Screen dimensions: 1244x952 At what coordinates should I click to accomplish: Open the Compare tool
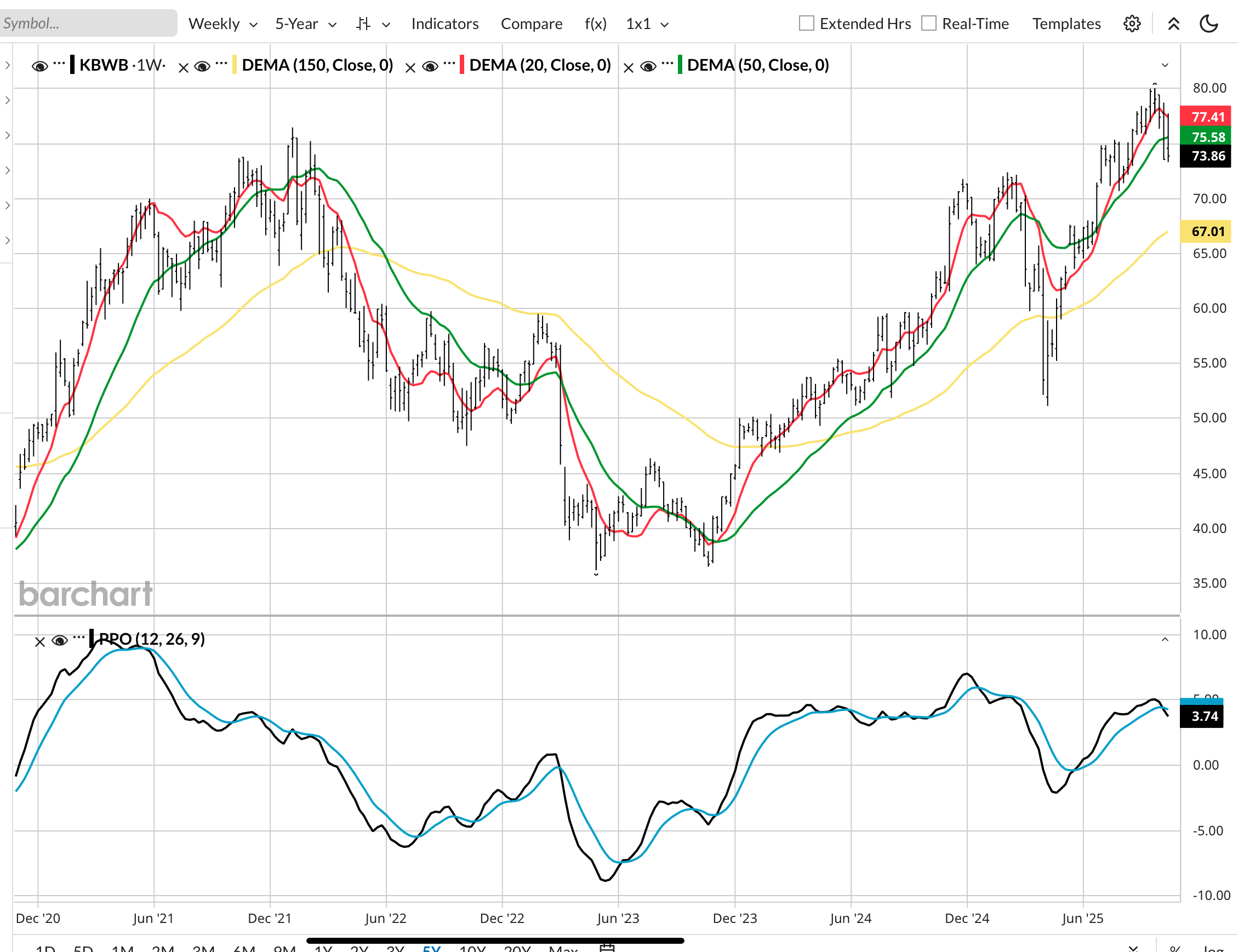531,24
